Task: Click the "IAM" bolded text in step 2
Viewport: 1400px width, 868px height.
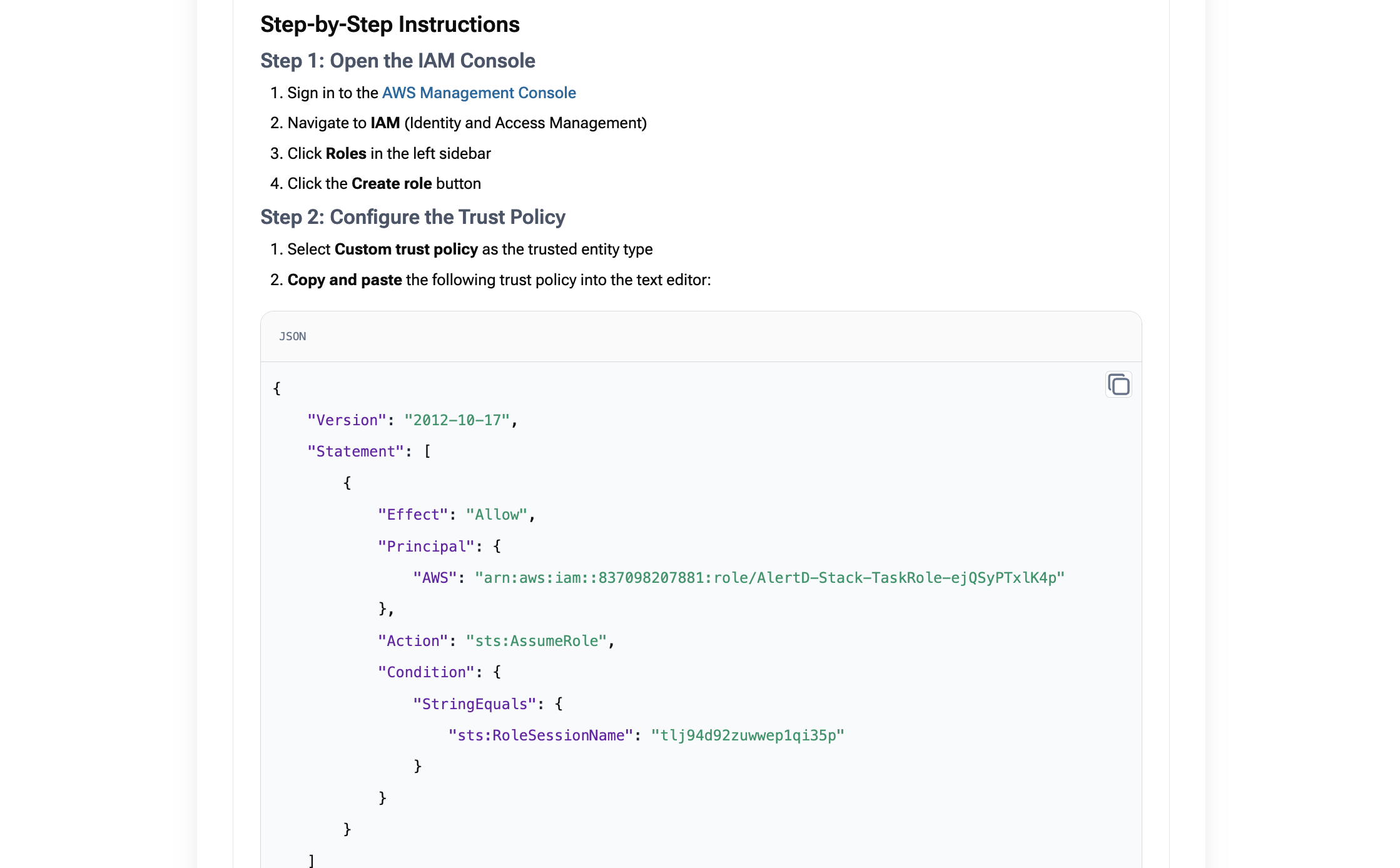Action: click(385, 123)
